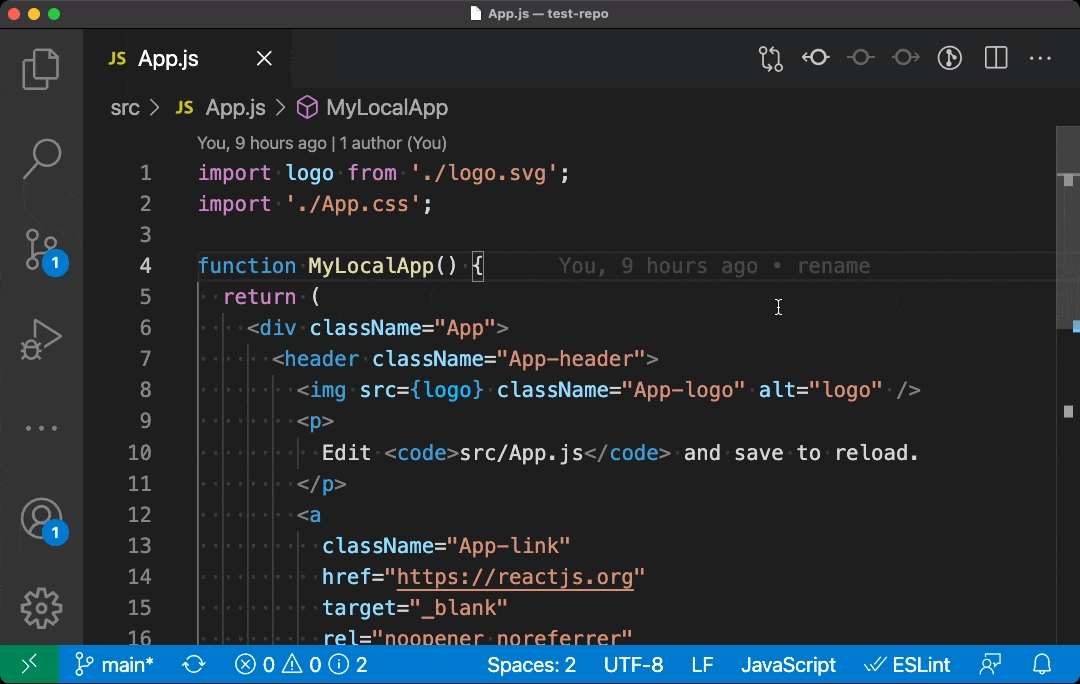Open the Search view
This screenshot has height=684, width=1080.
coord(41,158)
